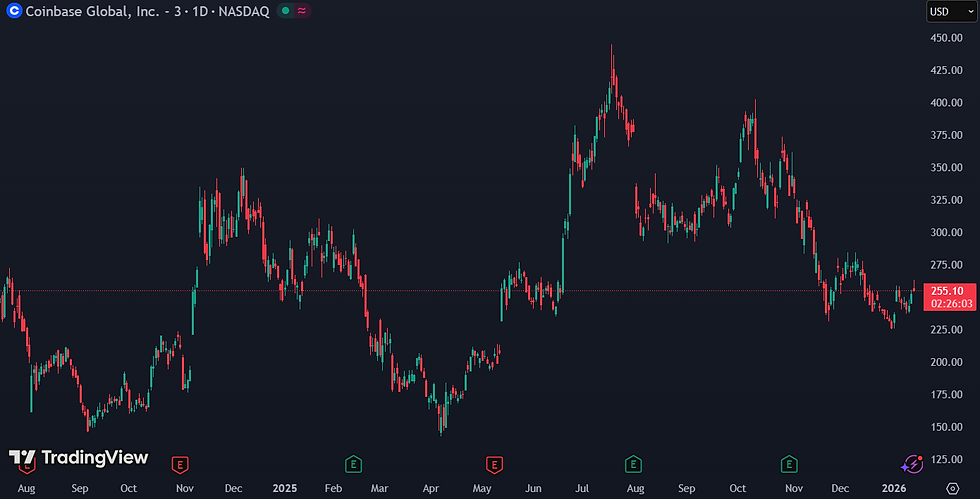Click the bar countdown timer 02:26:03

click(951, 304)
